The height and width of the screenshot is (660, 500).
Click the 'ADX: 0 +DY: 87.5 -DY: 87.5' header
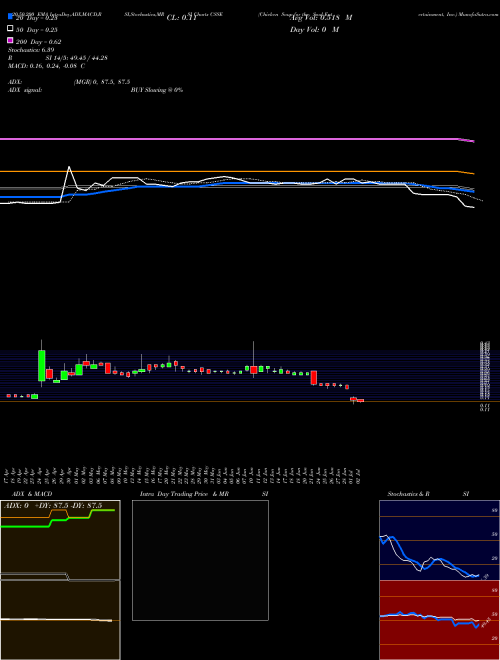coord(53,506)
